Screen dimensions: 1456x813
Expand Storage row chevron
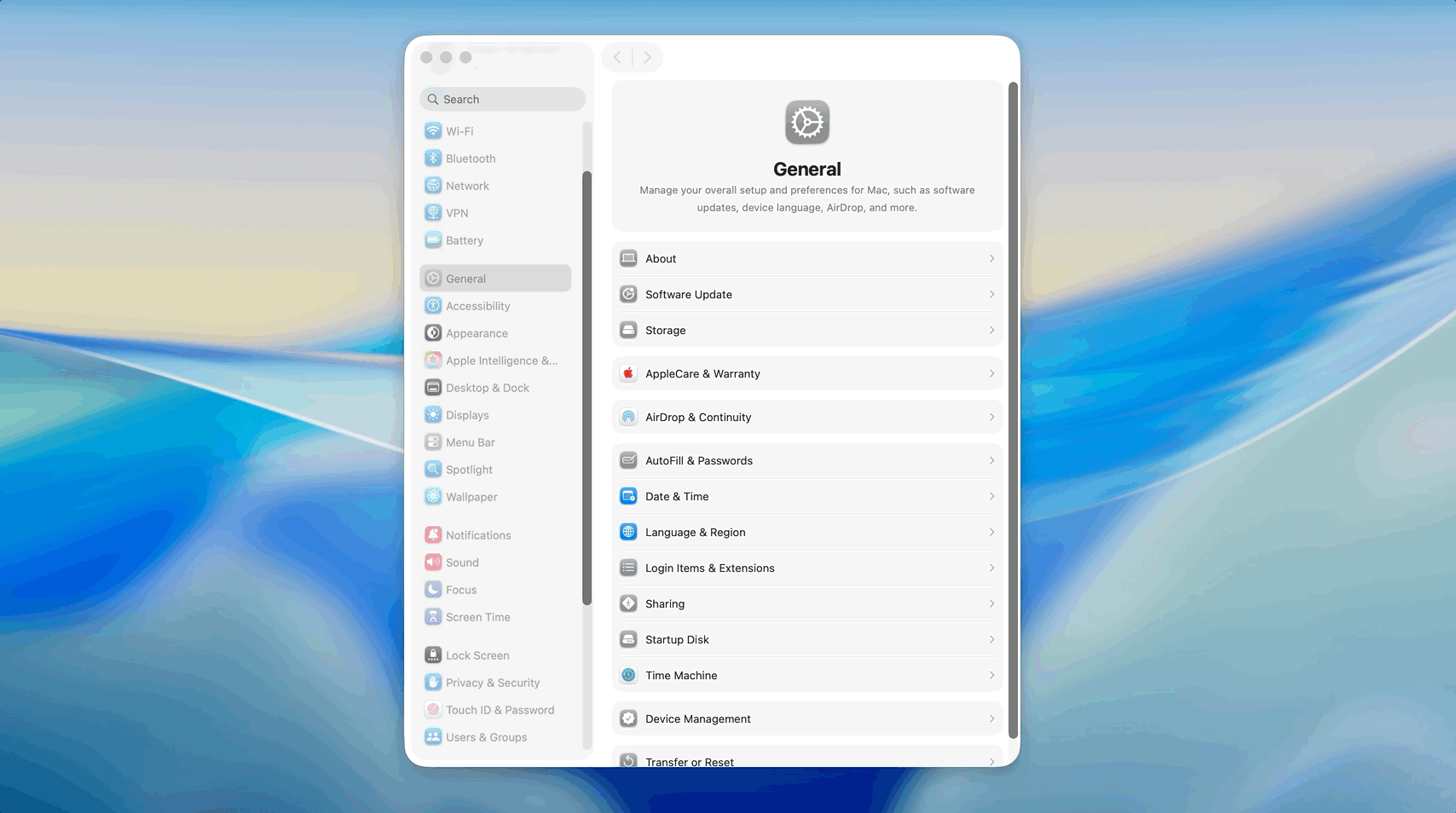pyautogui.click(x=991, y=330)
